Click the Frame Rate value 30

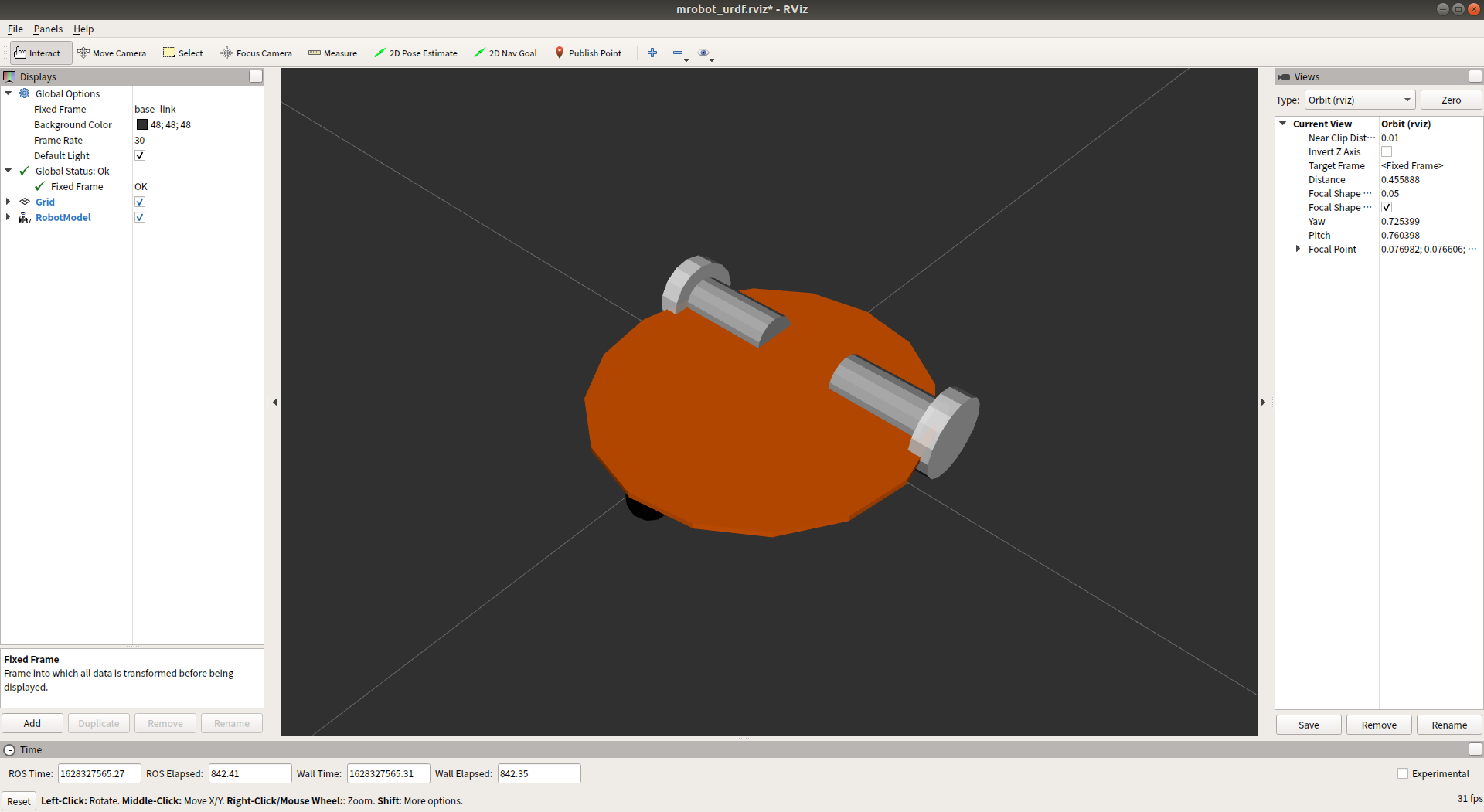point(140,140)
